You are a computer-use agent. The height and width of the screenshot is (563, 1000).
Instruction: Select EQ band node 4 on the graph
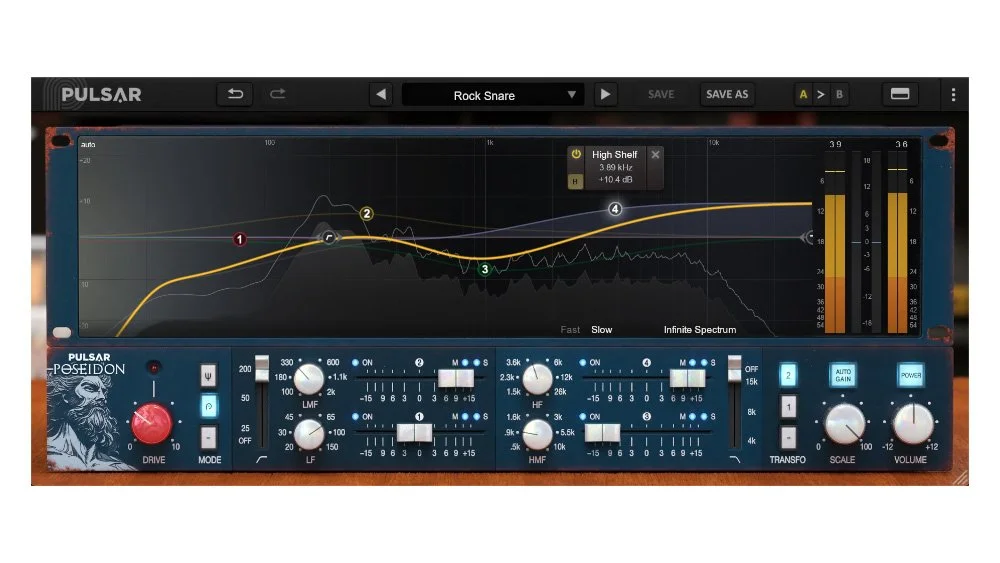pyautogui.click(x=615, y=209)
